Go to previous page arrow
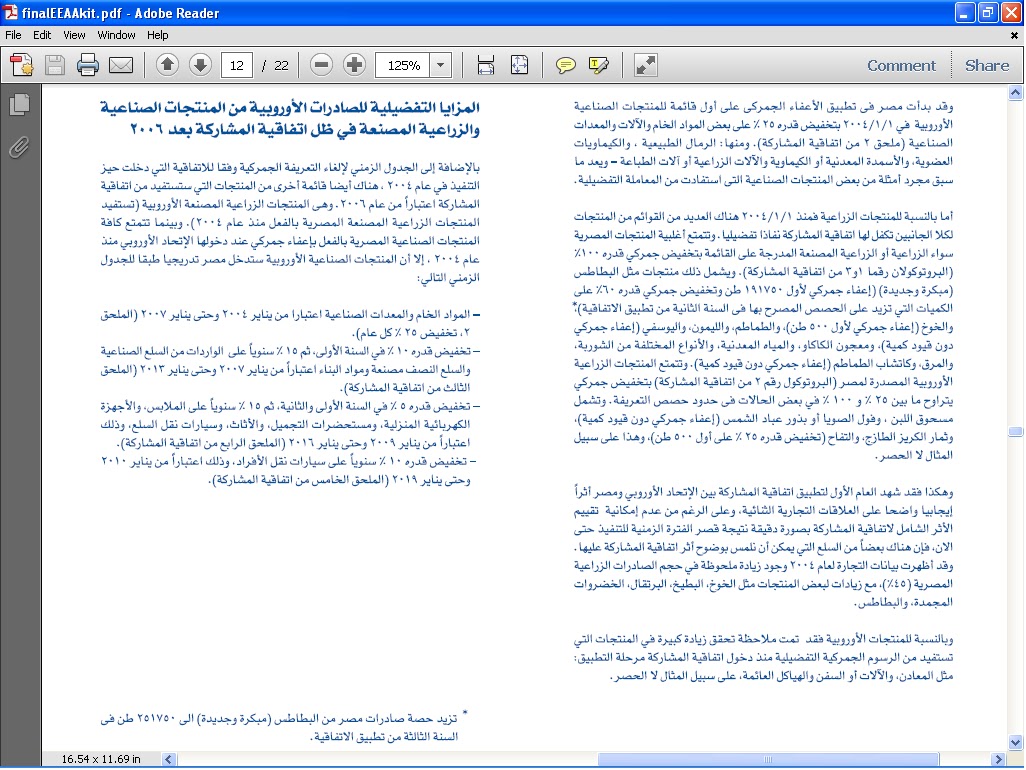The image size is (1026, 770). click(x=168, y=64)
